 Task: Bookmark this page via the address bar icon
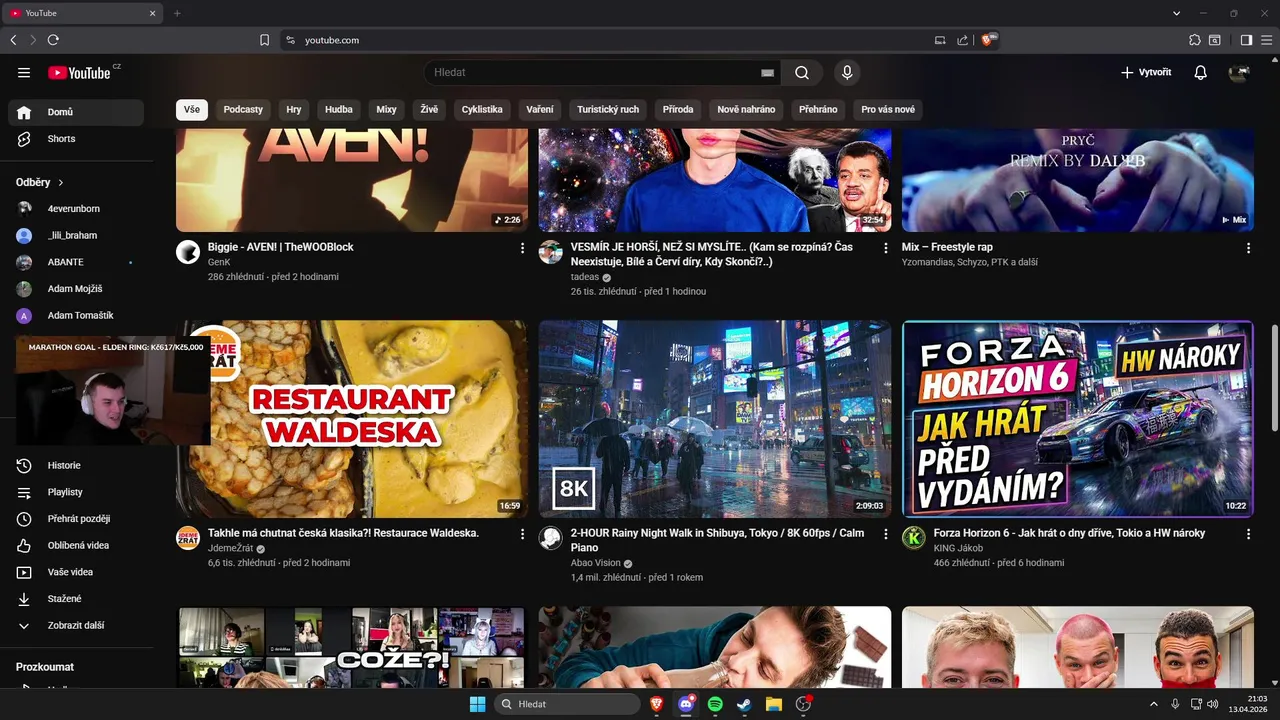pyautogui.click(x=264, y=40)
